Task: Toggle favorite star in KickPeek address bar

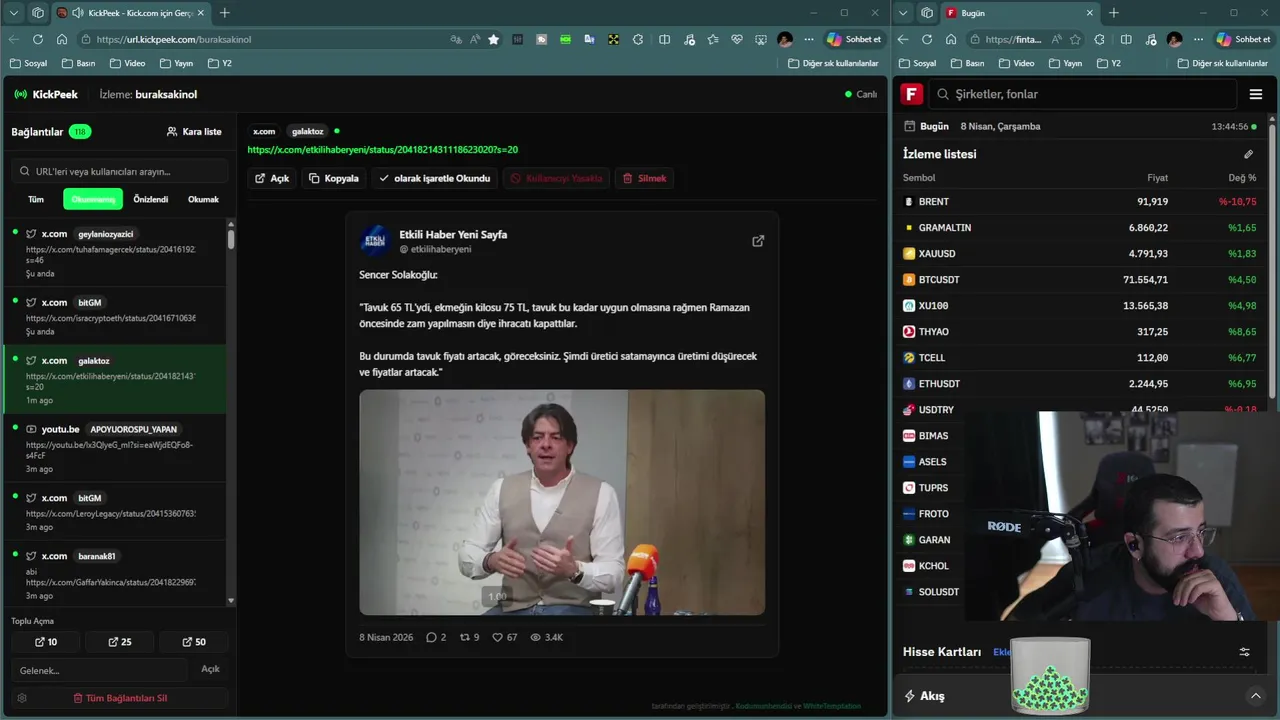Action: [494, 39]
